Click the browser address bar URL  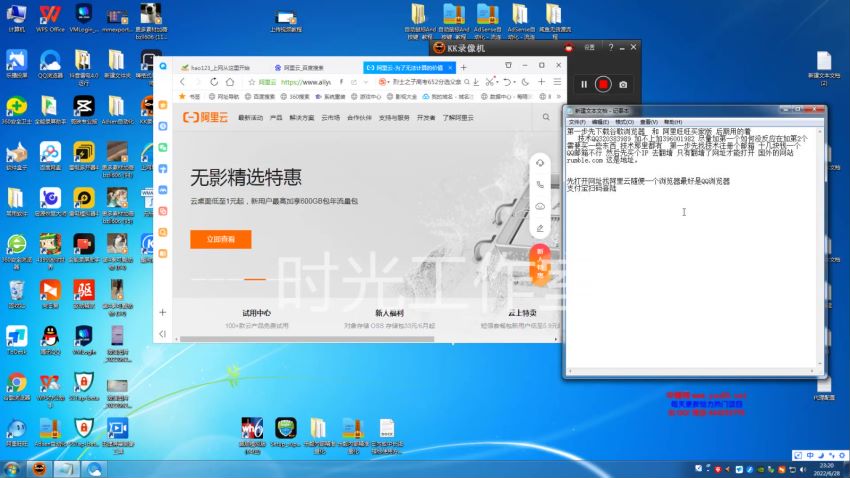[x=306, y=82]
